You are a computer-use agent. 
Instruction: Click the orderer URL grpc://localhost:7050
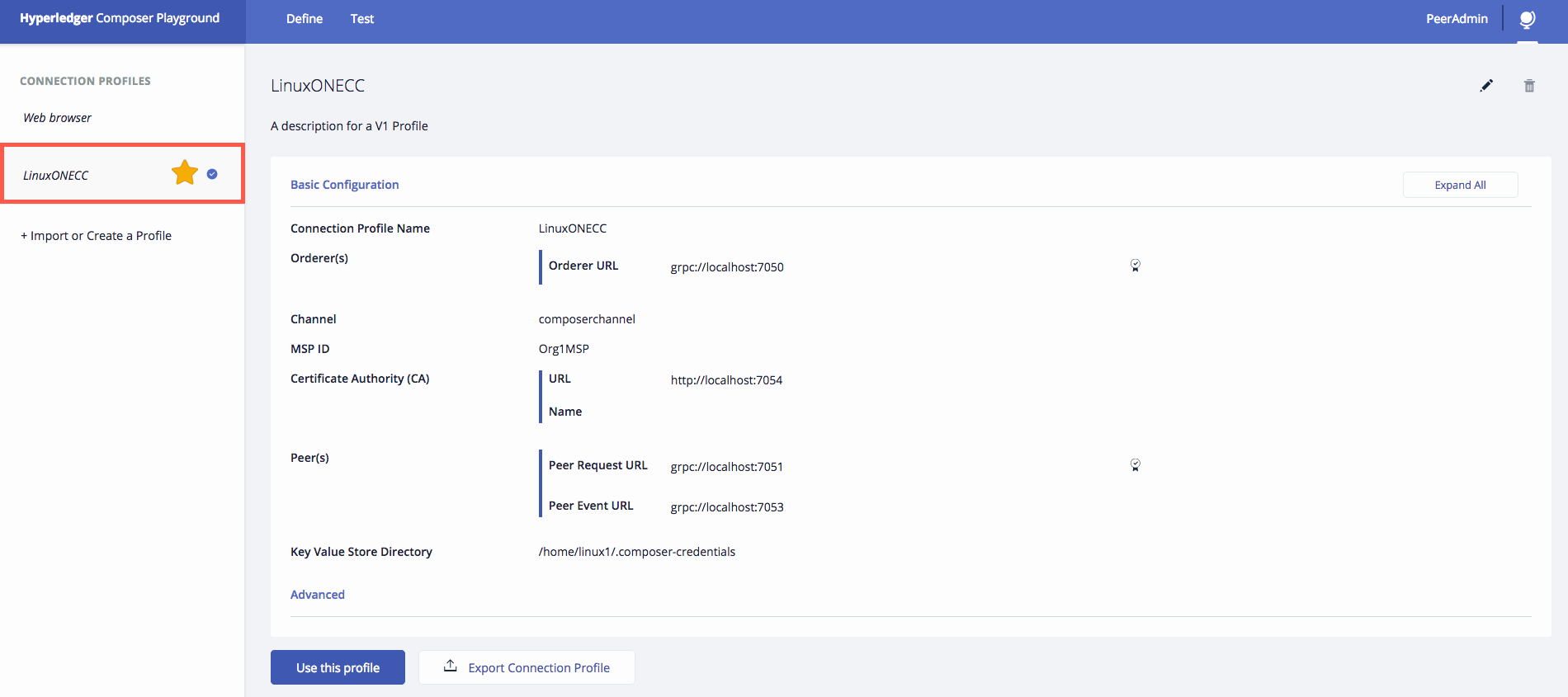point(727,267)
